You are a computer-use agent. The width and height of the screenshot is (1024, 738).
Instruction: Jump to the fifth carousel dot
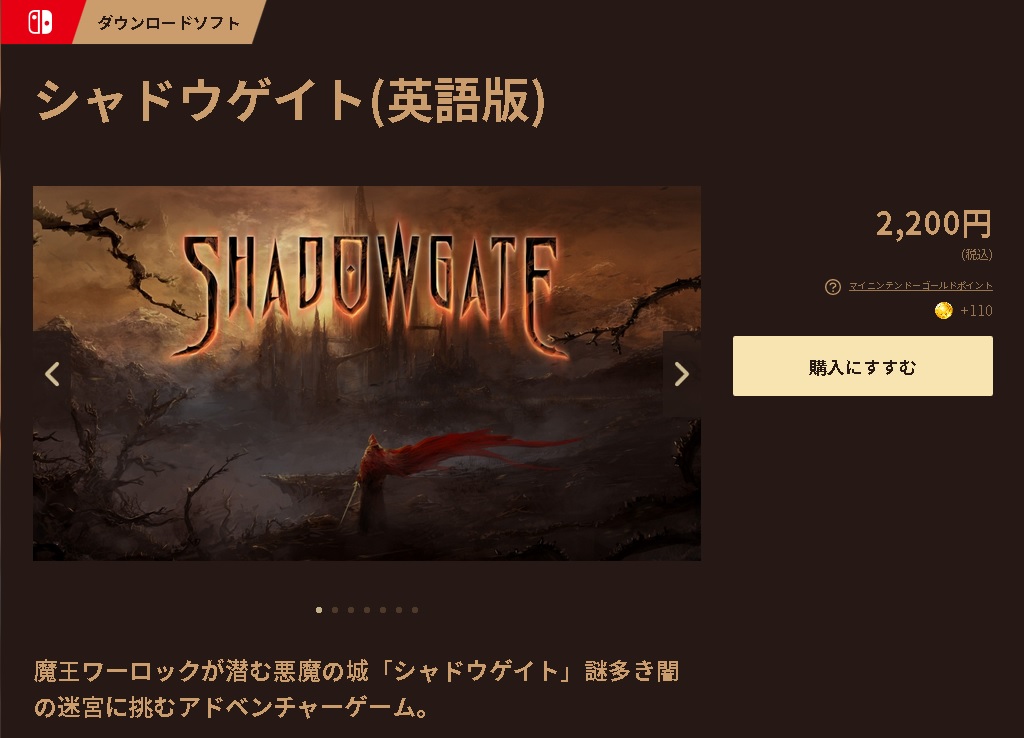(x=383, y=610)
